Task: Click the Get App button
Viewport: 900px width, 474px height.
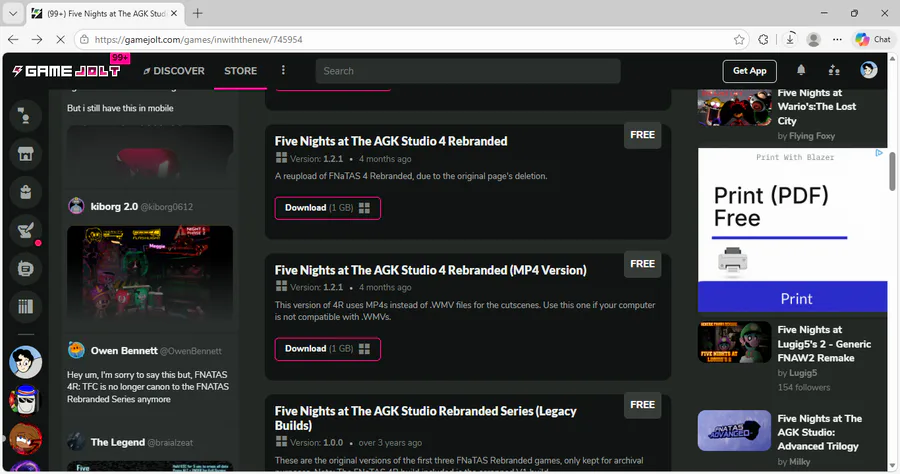Action: coord(750,71)
